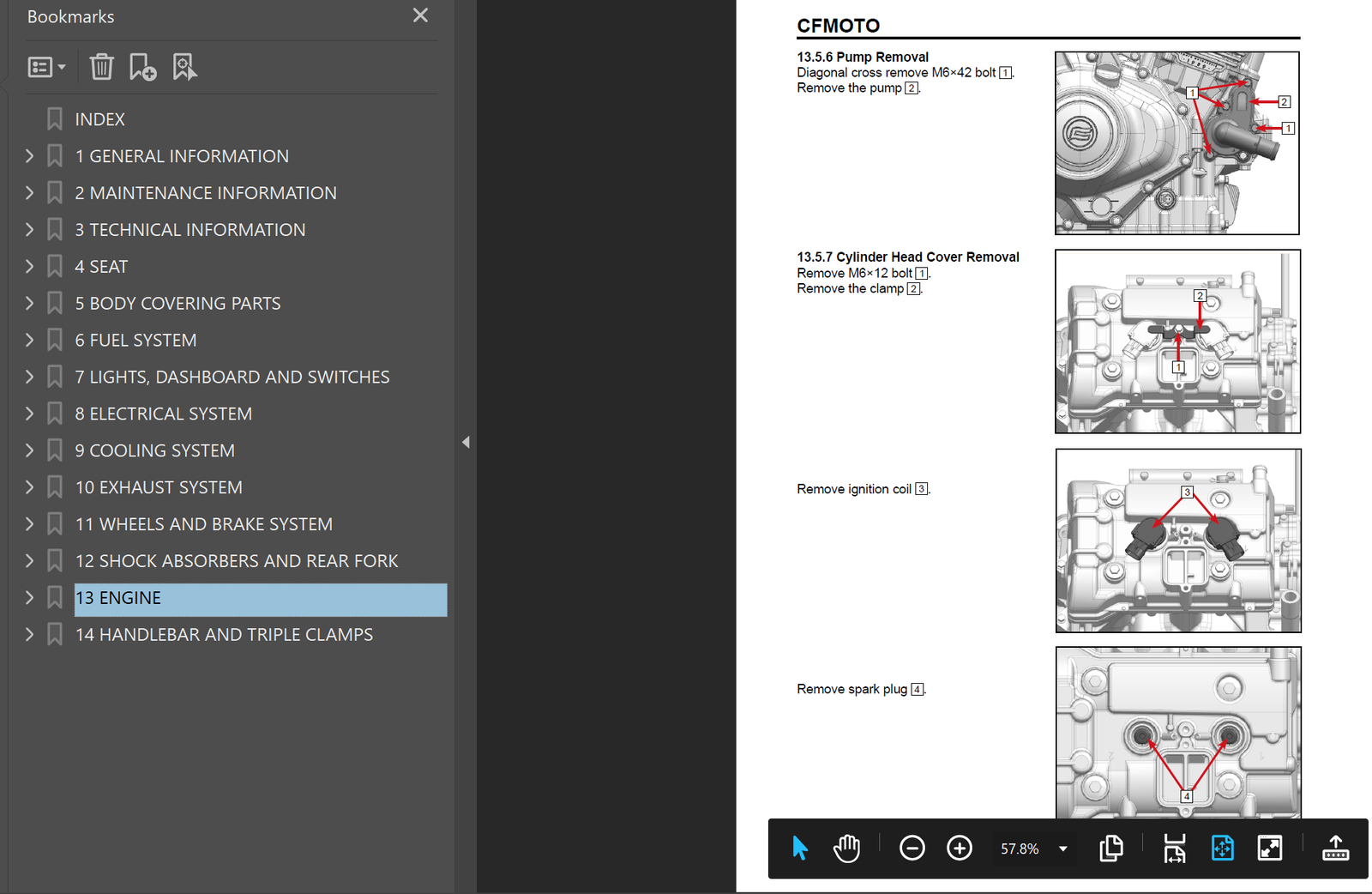
Task: Delete selected bookmark with trash icon
Action: click(101, 67)
